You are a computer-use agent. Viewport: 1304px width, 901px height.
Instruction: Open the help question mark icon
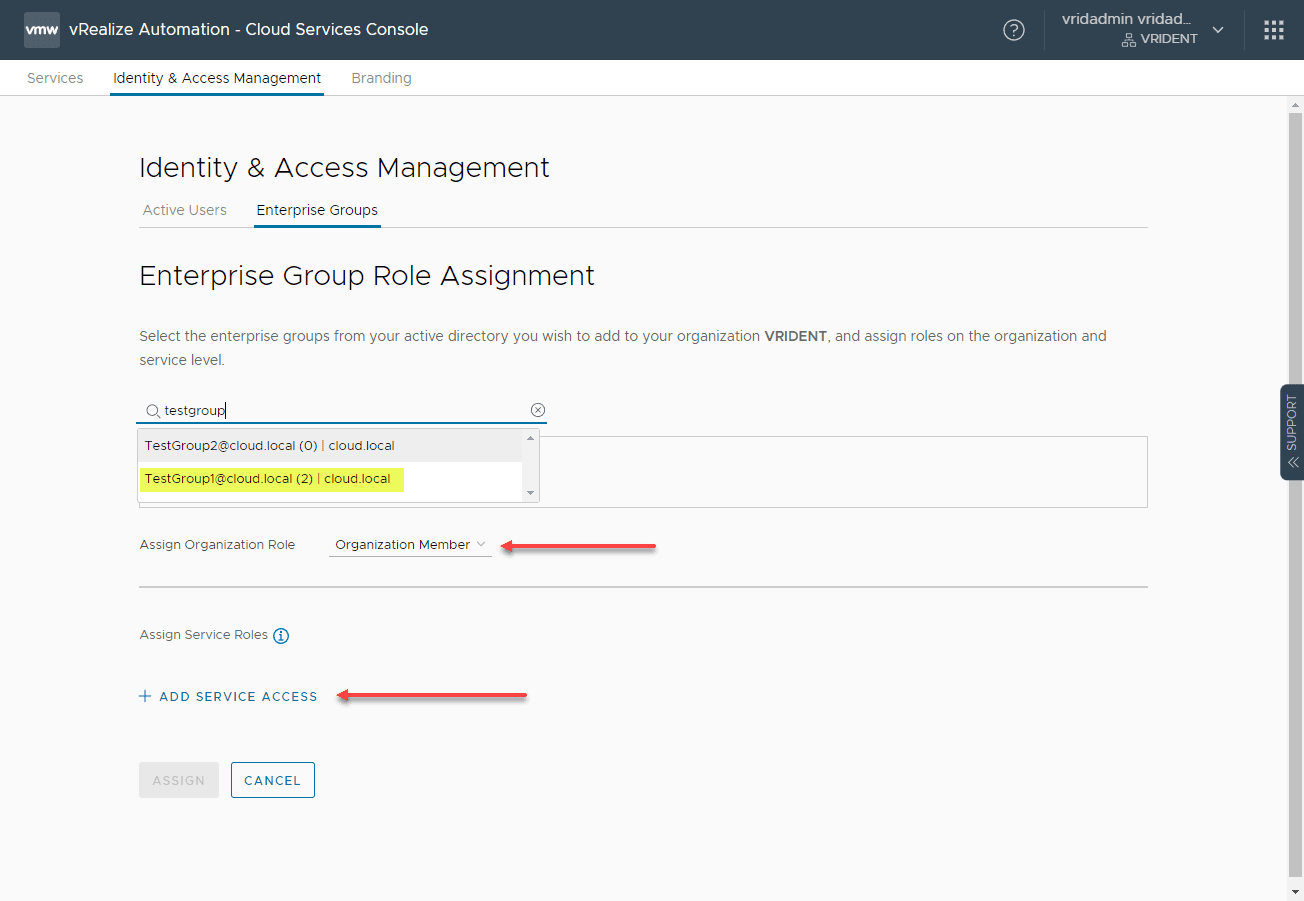click(x=1014, y=30)
